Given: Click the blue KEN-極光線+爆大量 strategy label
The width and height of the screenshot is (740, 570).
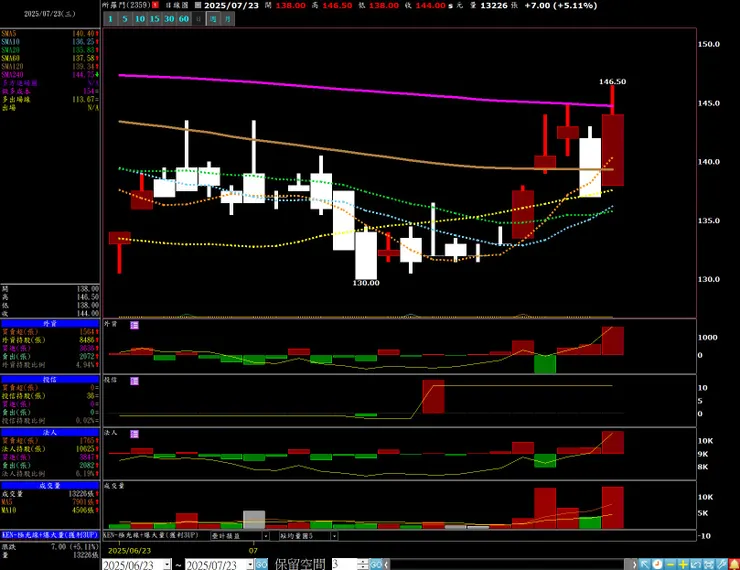Looking at the screenshot, I should coord(50,535).
